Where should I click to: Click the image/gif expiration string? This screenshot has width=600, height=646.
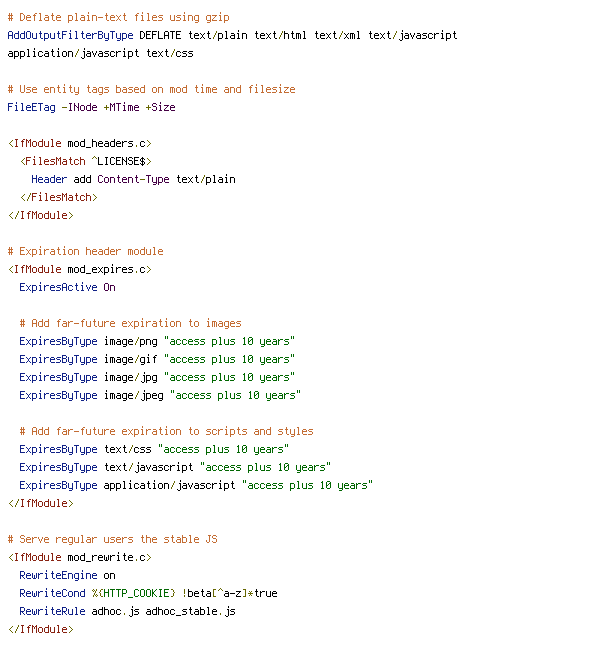230,360
